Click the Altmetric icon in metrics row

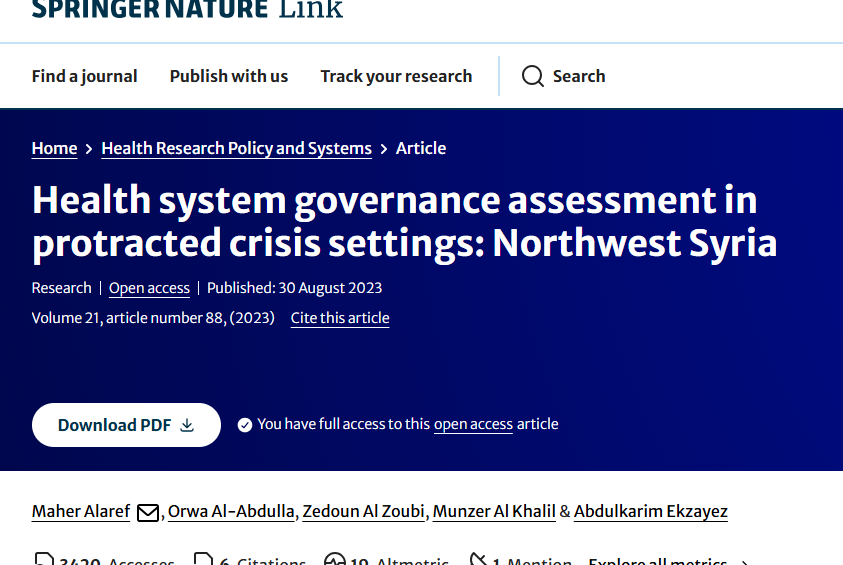pyautogui.click(x=335, y=560)
